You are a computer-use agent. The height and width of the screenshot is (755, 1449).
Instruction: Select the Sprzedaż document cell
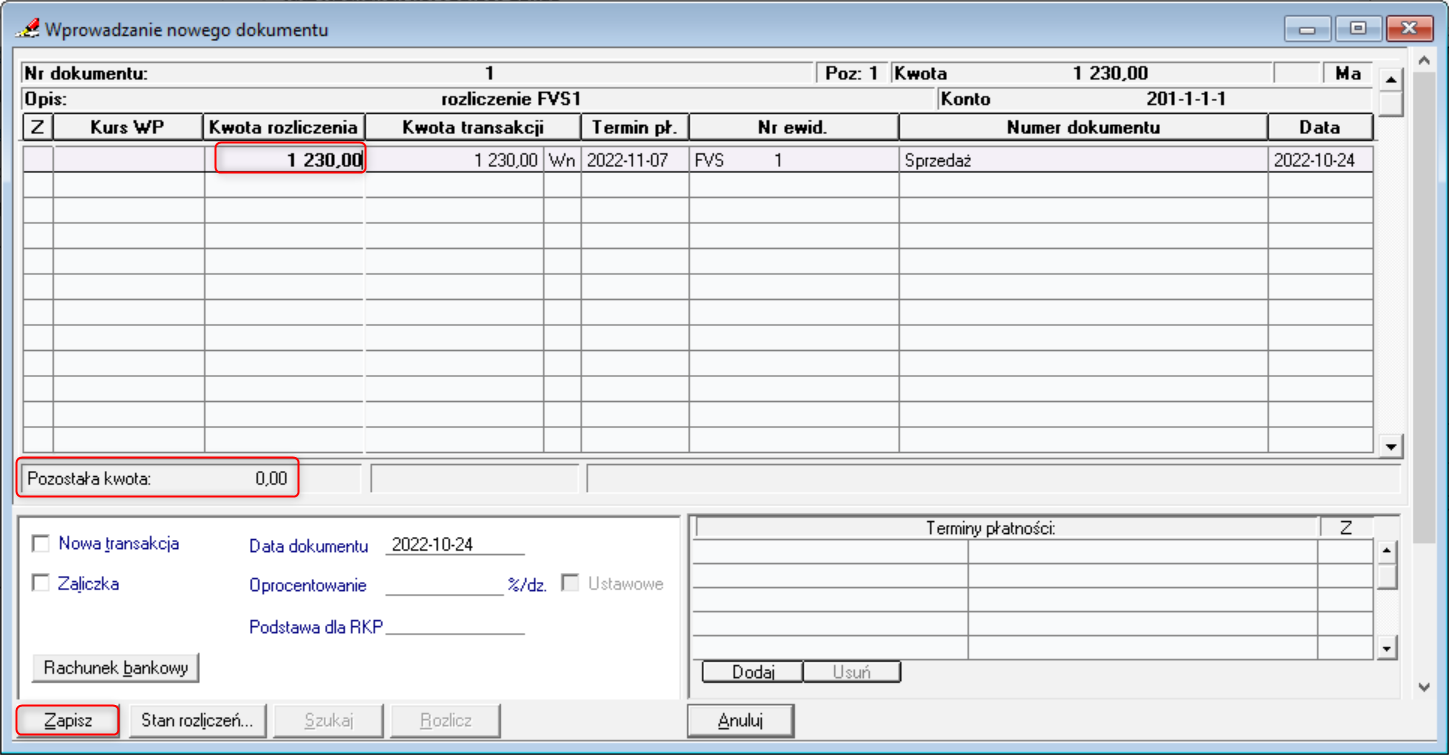(1083, 160)
